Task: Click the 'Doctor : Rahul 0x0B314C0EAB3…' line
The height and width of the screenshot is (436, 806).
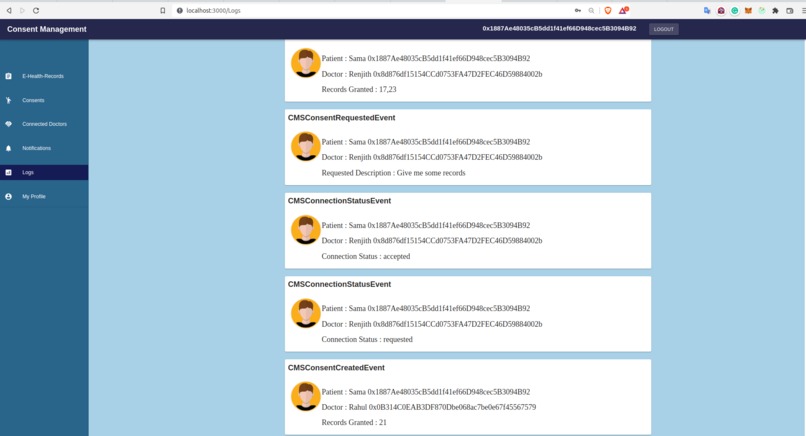Action: point(429,407)
